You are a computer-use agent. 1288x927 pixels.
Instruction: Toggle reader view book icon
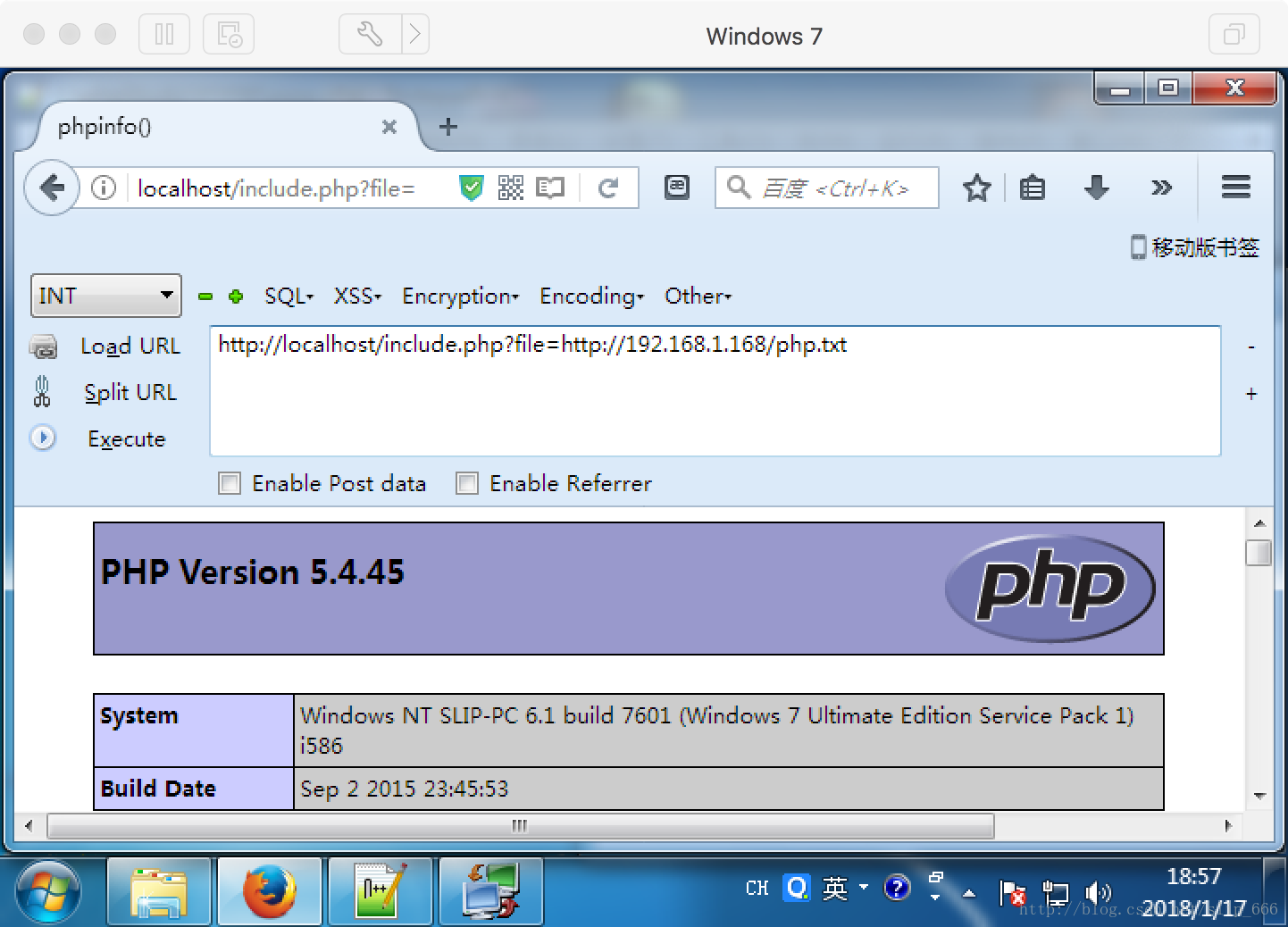[550, 188]
